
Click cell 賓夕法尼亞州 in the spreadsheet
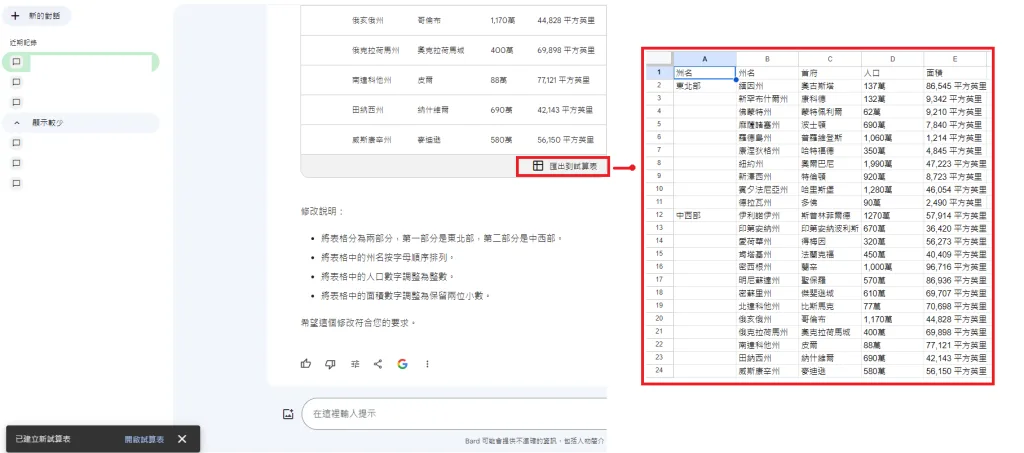[767, 189]
